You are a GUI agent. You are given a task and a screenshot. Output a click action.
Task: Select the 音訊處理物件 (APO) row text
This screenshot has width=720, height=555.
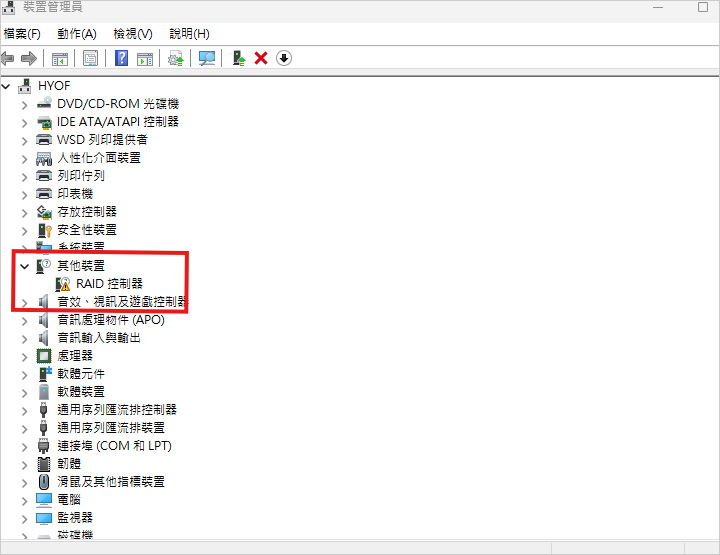click(111, 320)
